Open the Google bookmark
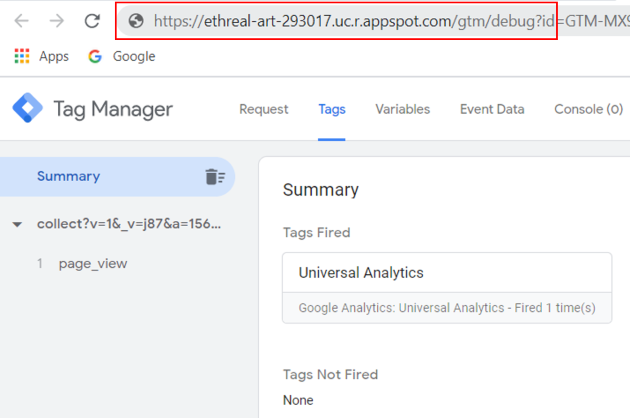Viewport: 630px width, 418px height. [122, 56]
